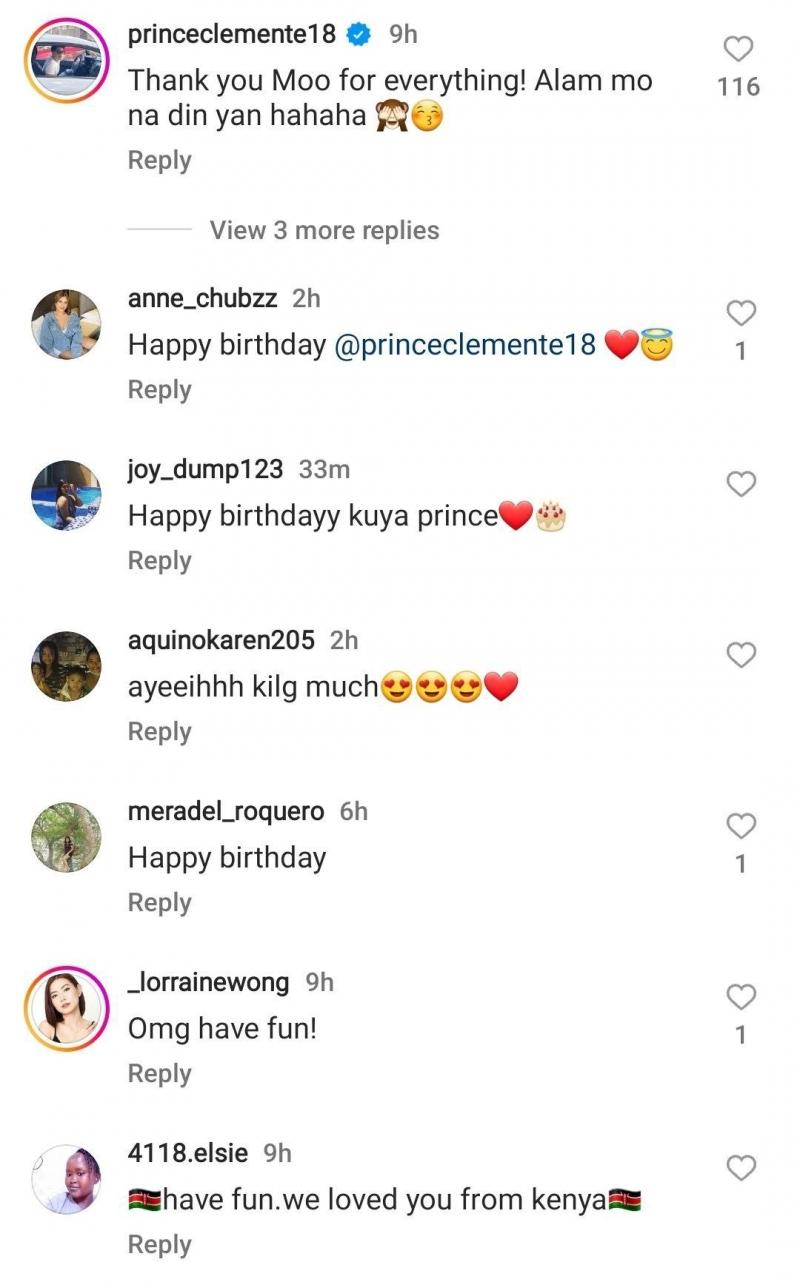Open the anne_chubzz username profile

(205, 298)
